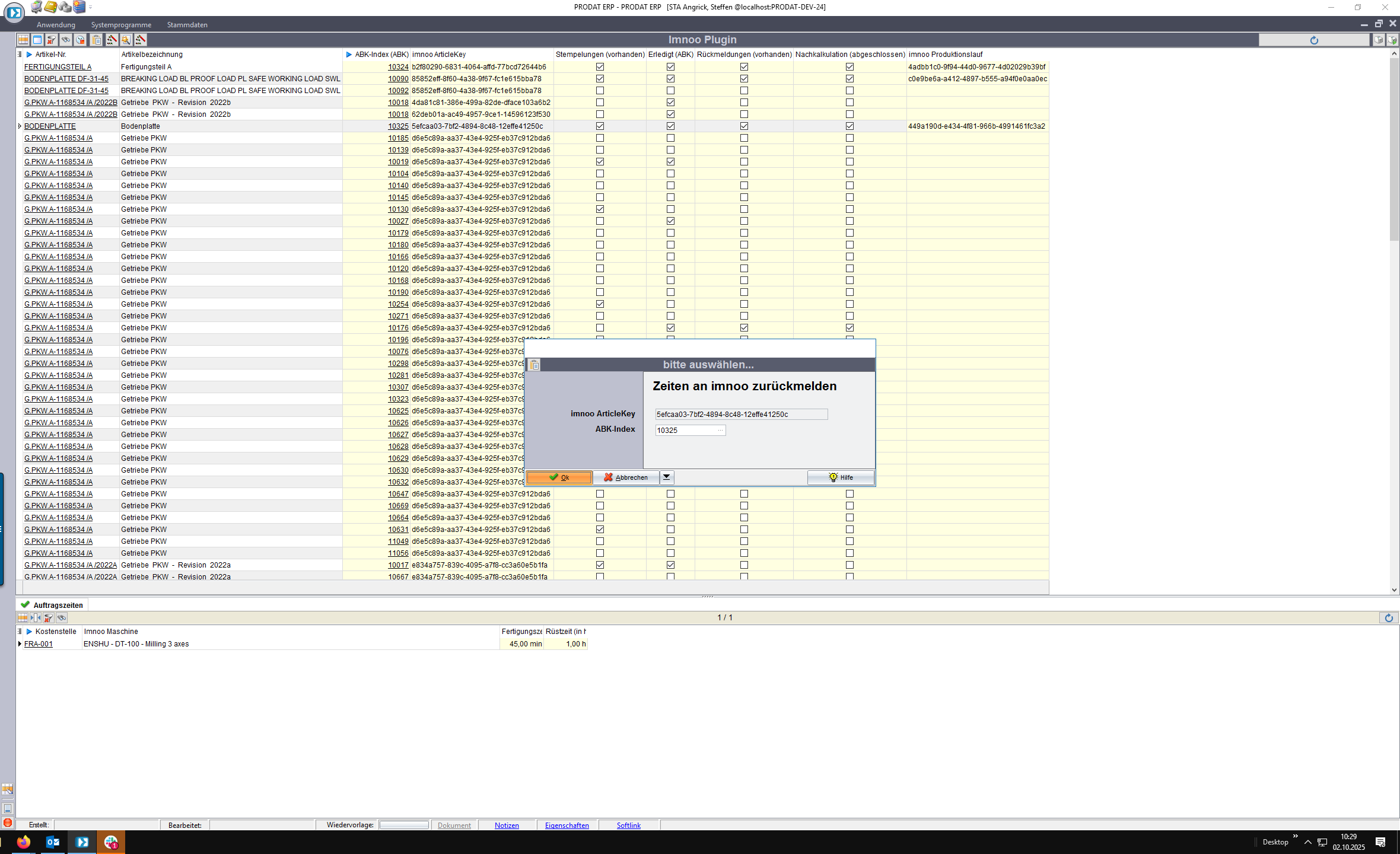The image size is (1400, 854).
Task: Click the clear filter funnel icon in the top toolbar
Action: point(52,40)
